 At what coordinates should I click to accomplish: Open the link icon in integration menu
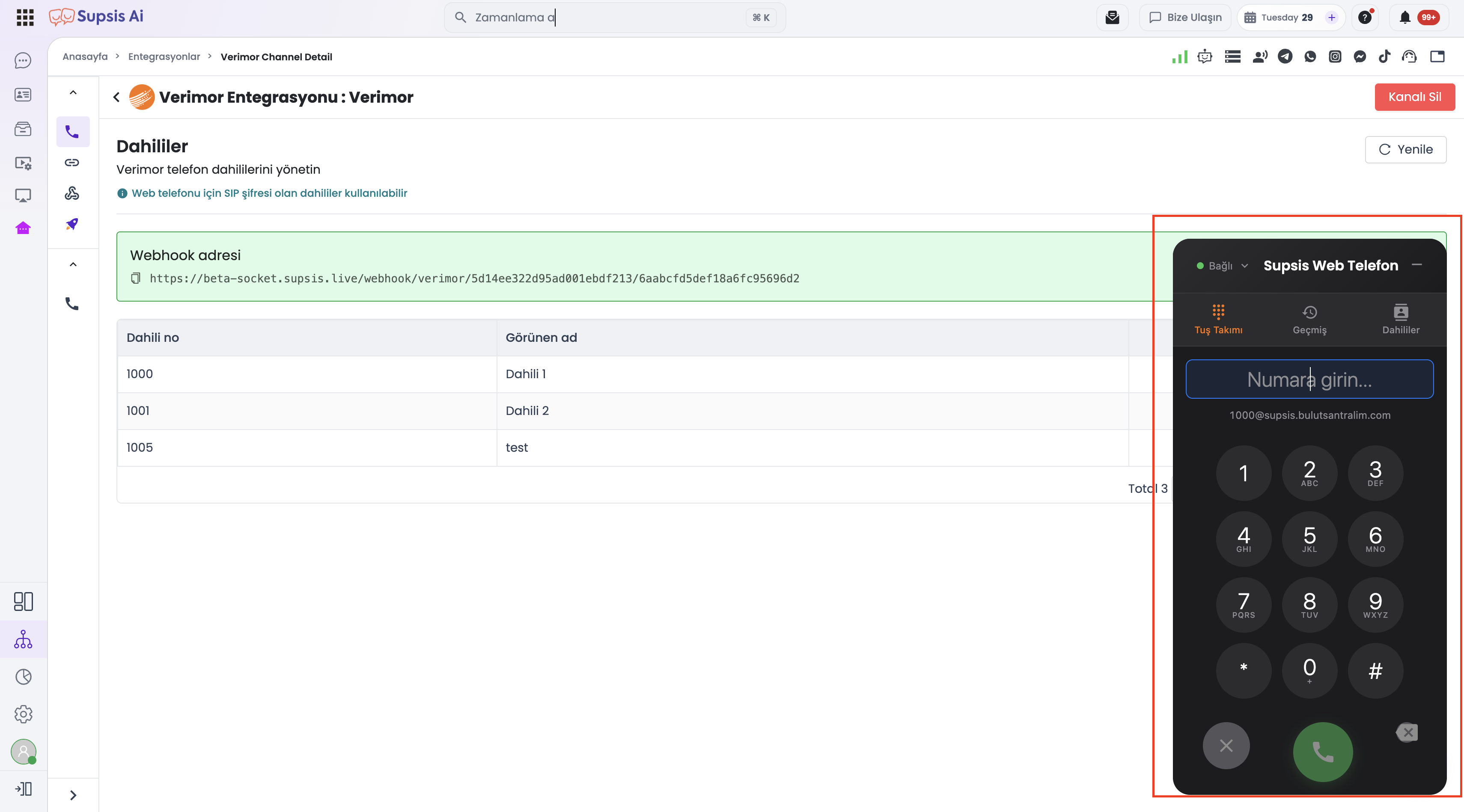click(x=72, y=163)
